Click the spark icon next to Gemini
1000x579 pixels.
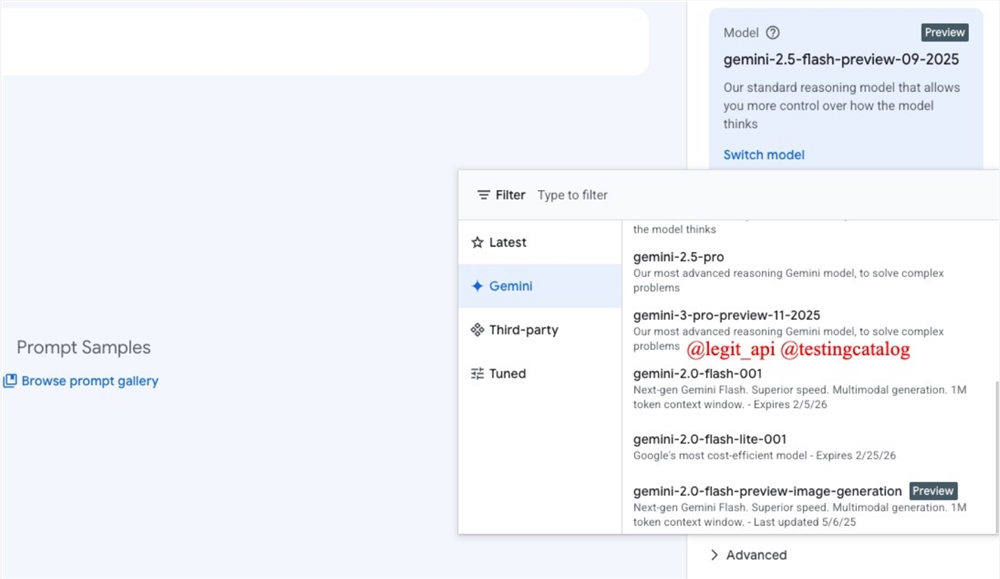pyautogui.click(x=478, y=286)
